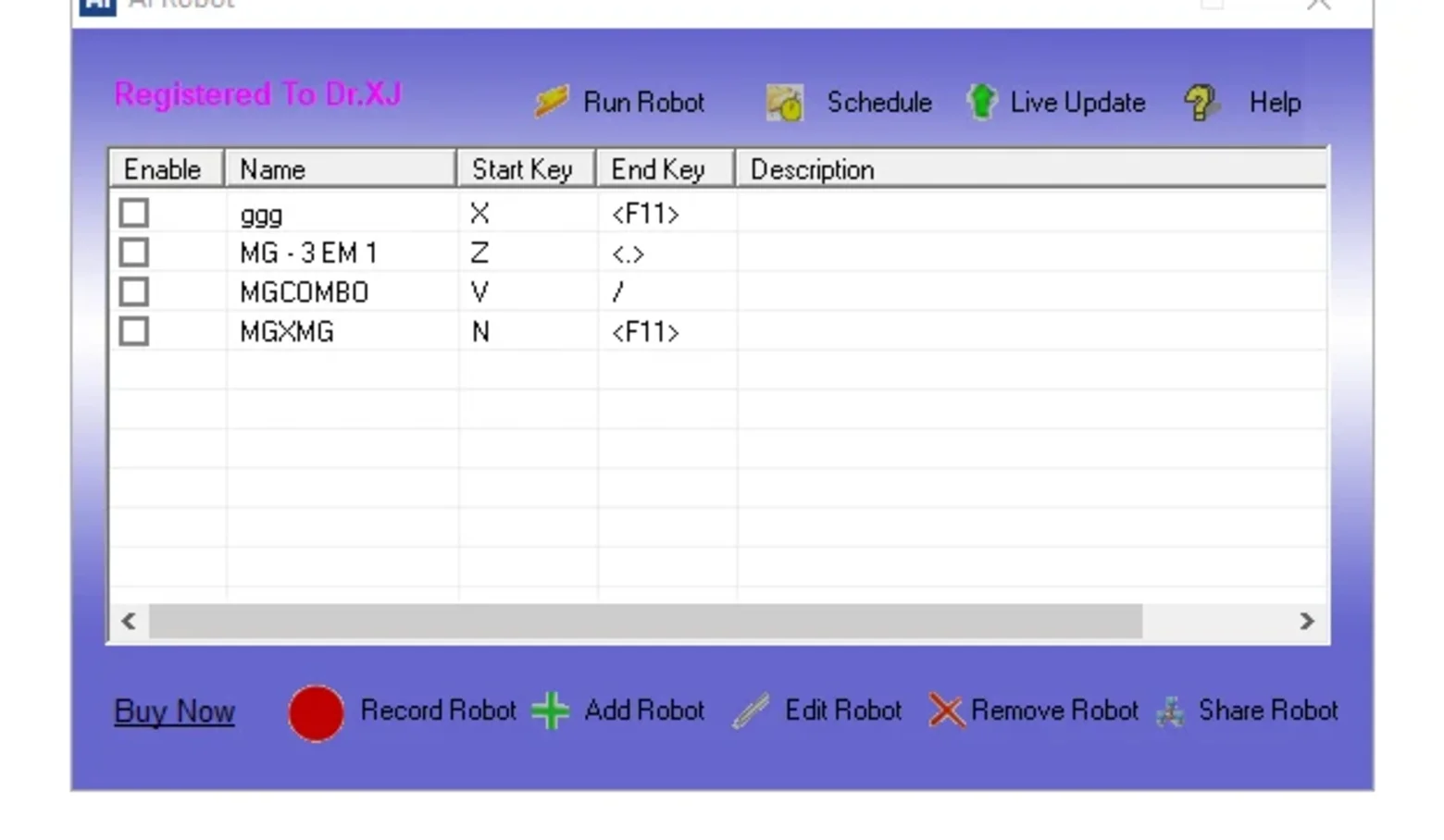Click the red X Remove Robot icon

coord(946,711)
